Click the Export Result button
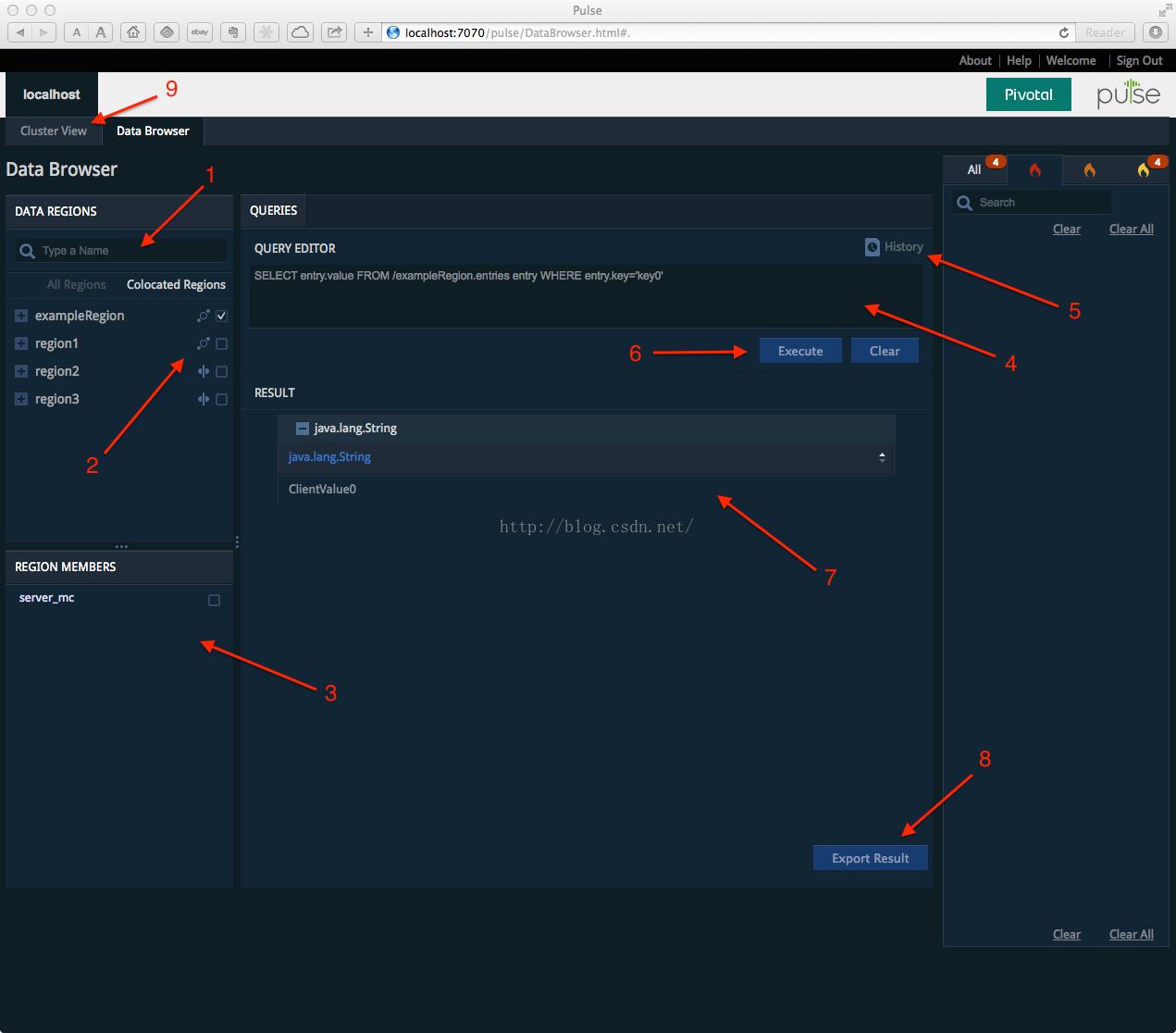This screenshot has height=1033, width=1176. coord(870,858)
